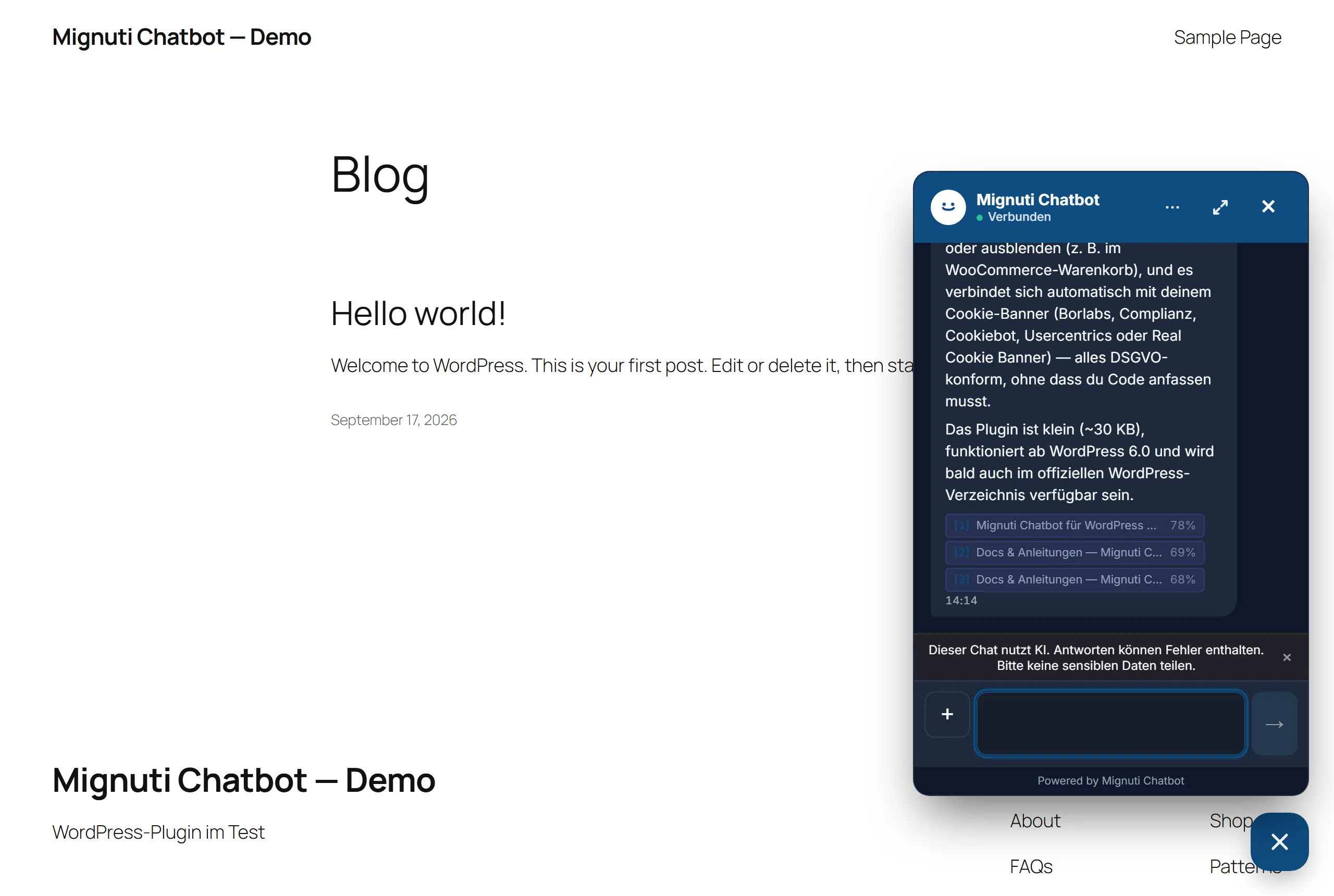This screenshot has width=1334, height=896.
Task: Click the September 17, 2026 post date
Action: (x=394, y=420)
